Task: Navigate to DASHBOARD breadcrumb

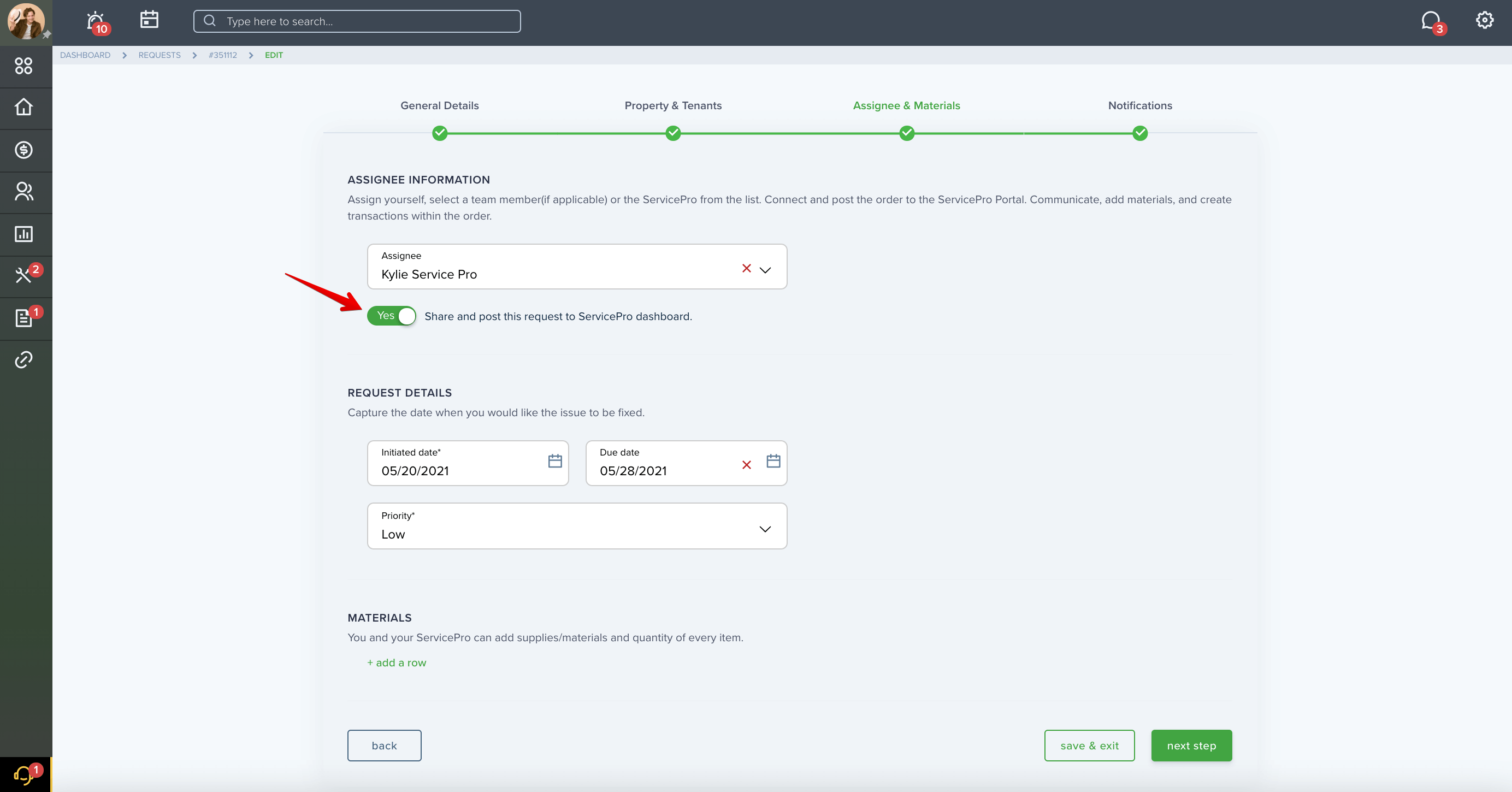Action: pos(85,55)
